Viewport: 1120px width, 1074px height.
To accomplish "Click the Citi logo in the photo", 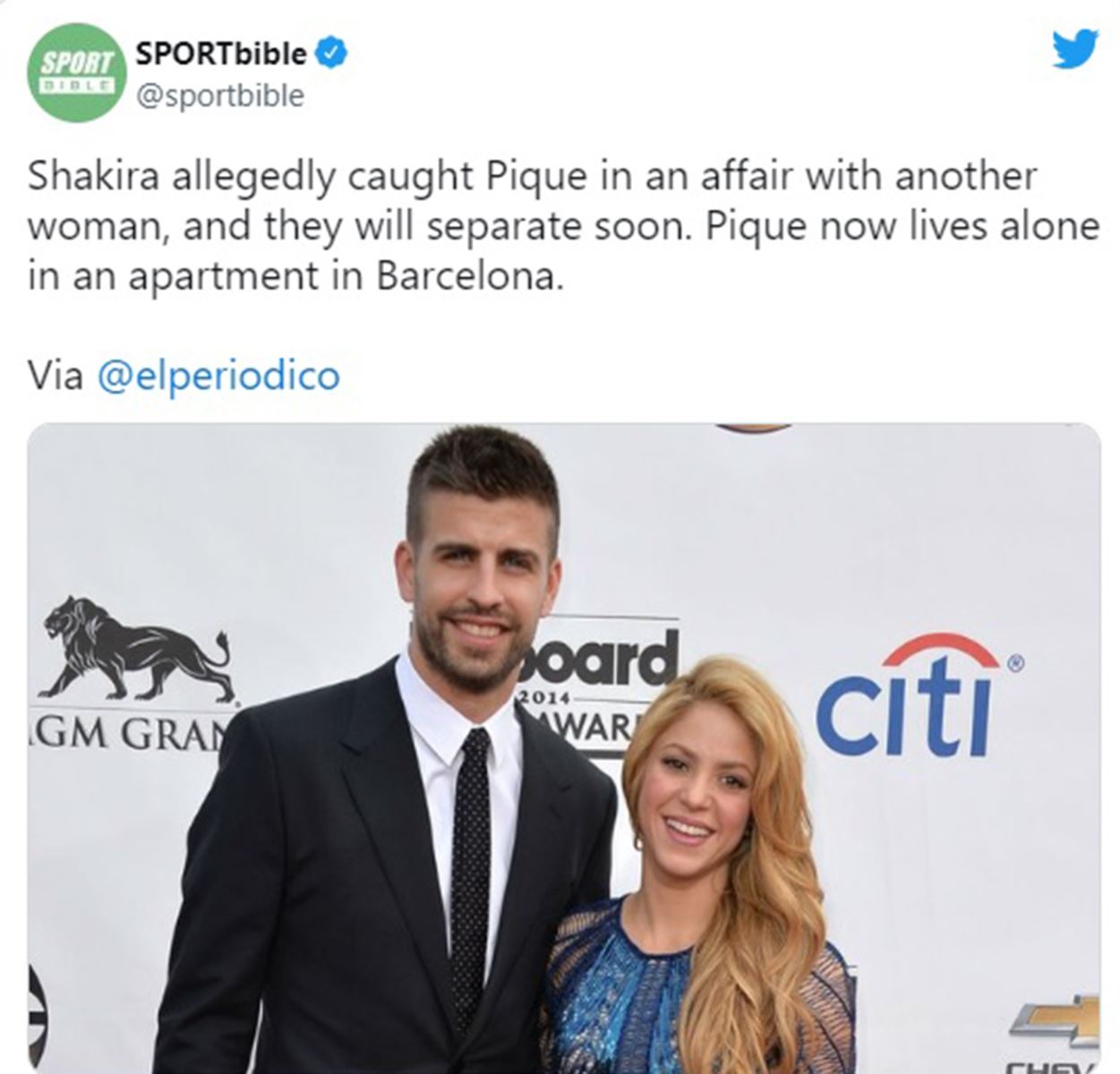I will (916, 695).
